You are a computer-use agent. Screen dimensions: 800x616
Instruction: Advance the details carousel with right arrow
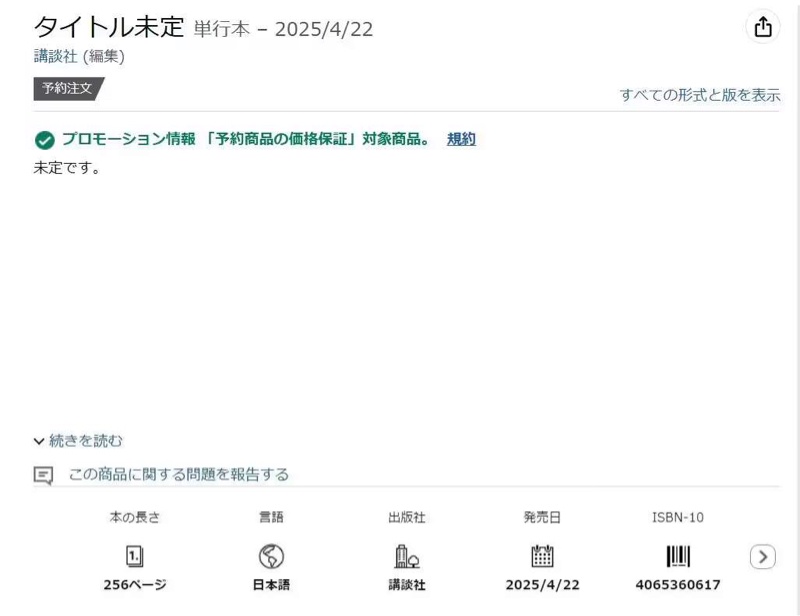click(x=763, y=557)
